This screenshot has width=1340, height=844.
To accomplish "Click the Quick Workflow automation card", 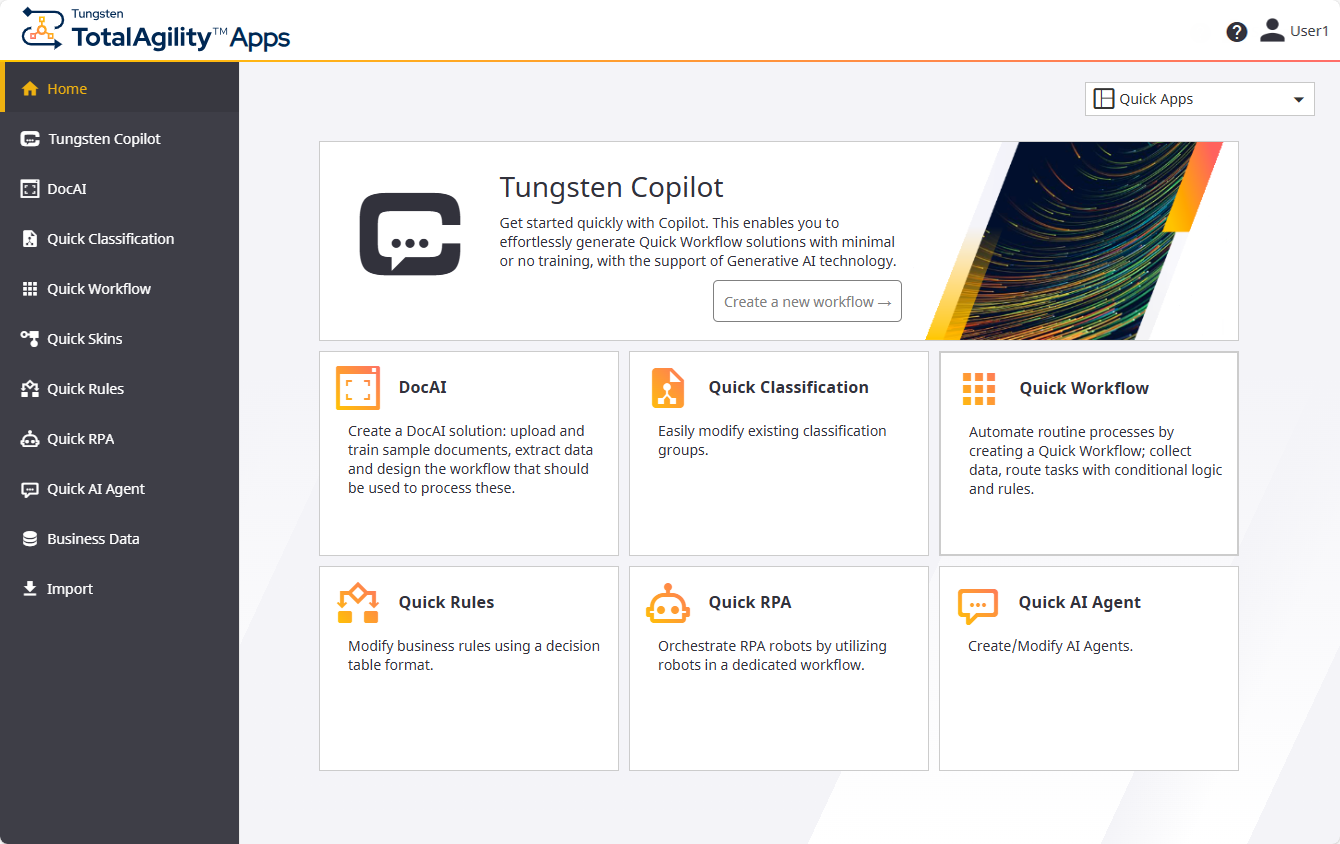I will tap(1088, 453).
